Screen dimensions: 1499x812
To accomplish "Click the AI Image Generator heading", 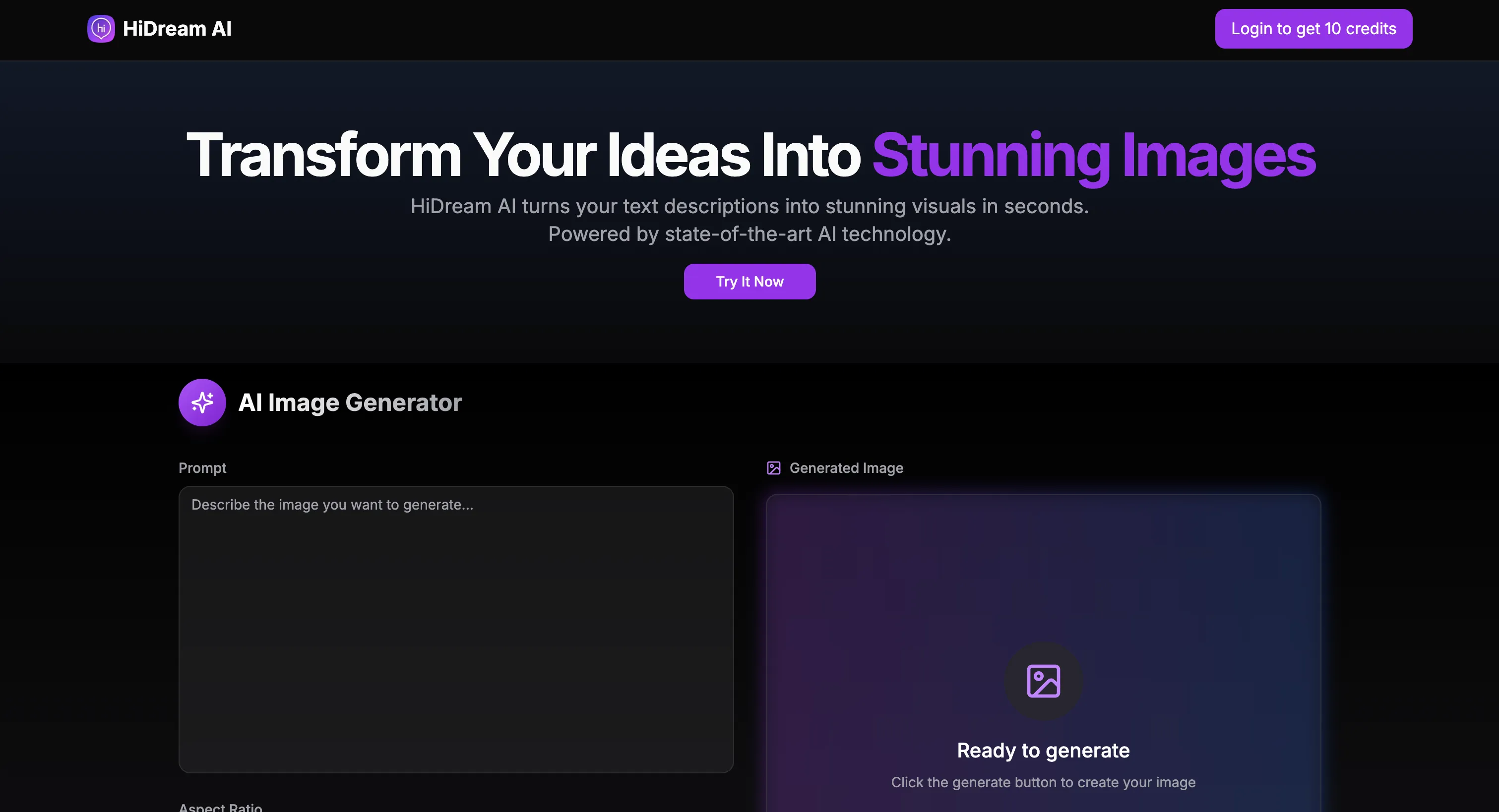I will click(350, 403).
